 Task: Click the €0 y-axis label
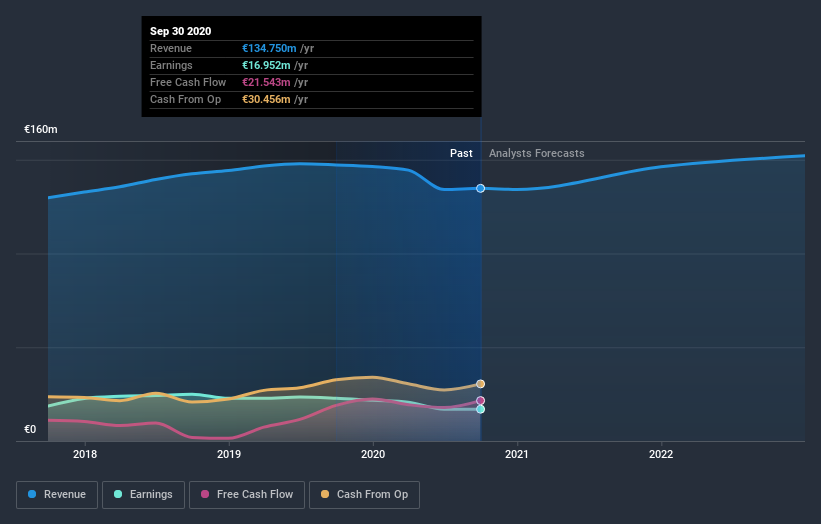point(30,429)
